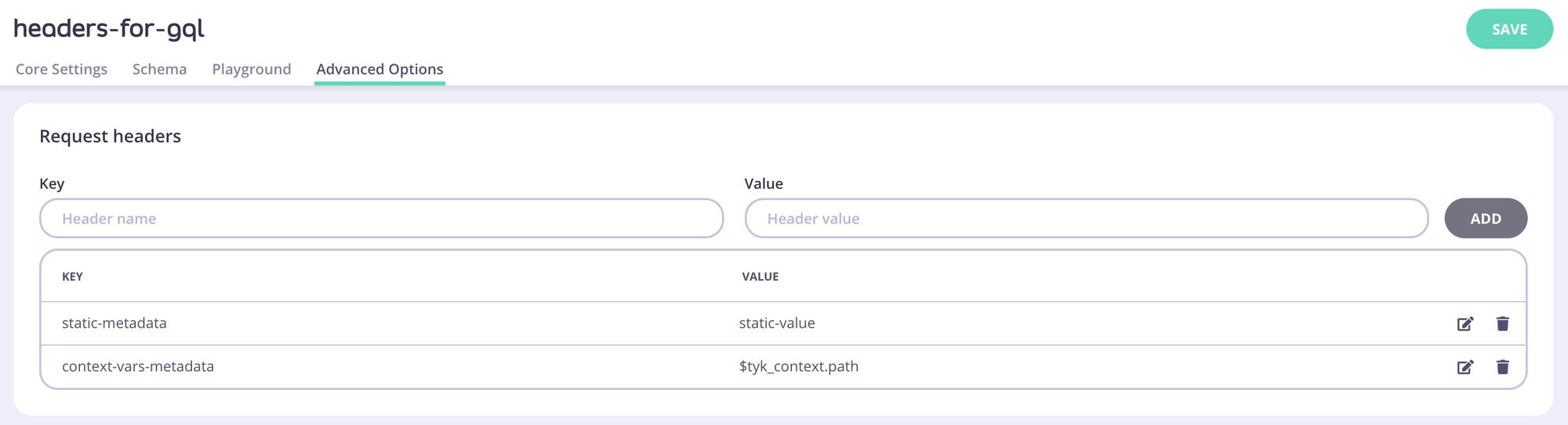Select the static-metadata key cell
Viewport: 1568px width, 425px height.
114,323
